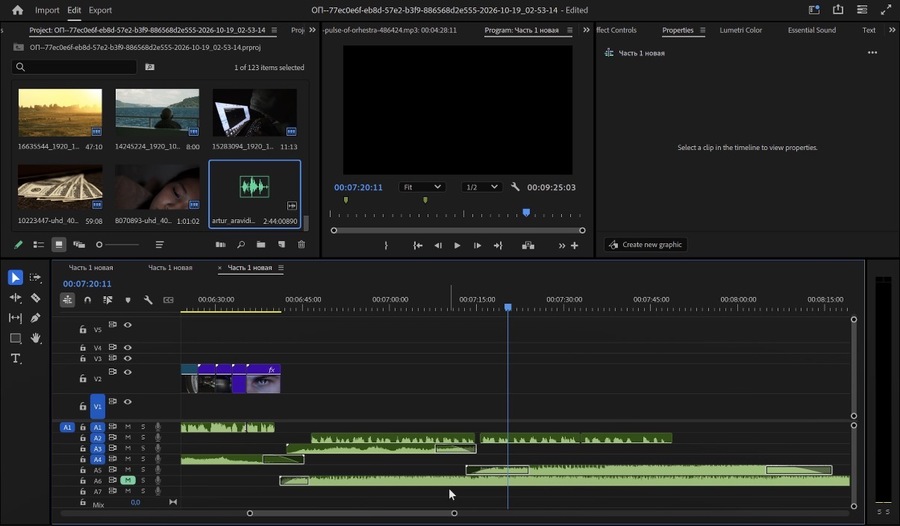Image resolution: width=900 pixels, height=526 pixels.
Task: Toggle linked selection in timeline
Action: [107, 300]
